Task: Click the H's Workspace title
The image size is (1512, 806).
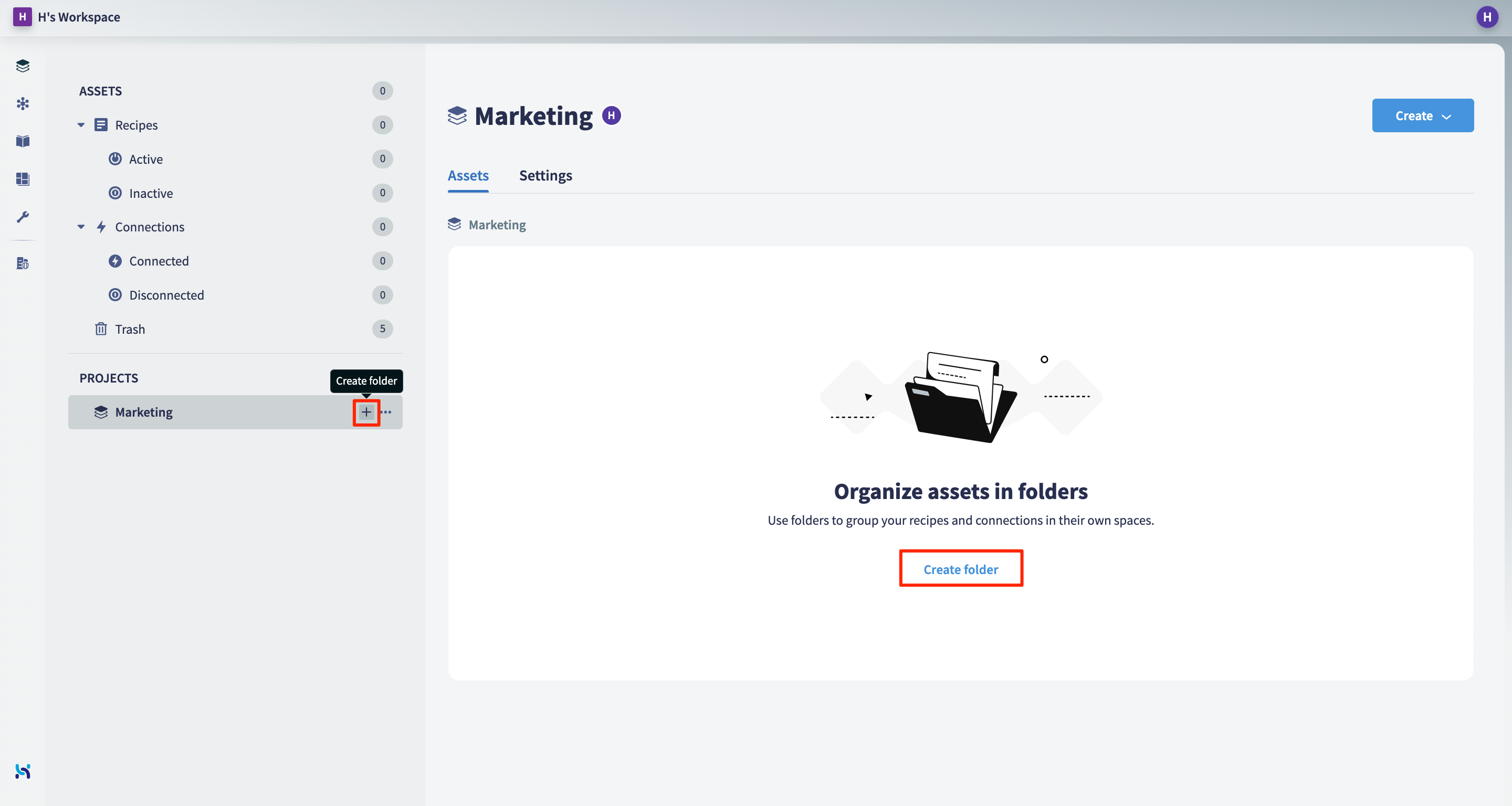Action: tap(79, 17)
